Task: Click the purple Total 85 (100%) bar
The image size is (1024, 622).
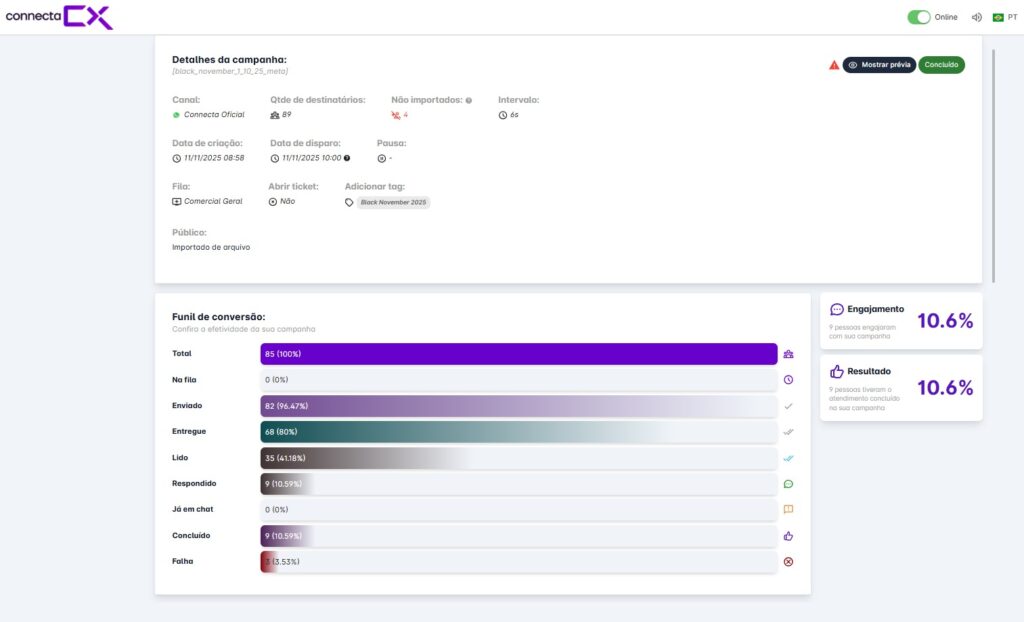Action: [518, 354]
